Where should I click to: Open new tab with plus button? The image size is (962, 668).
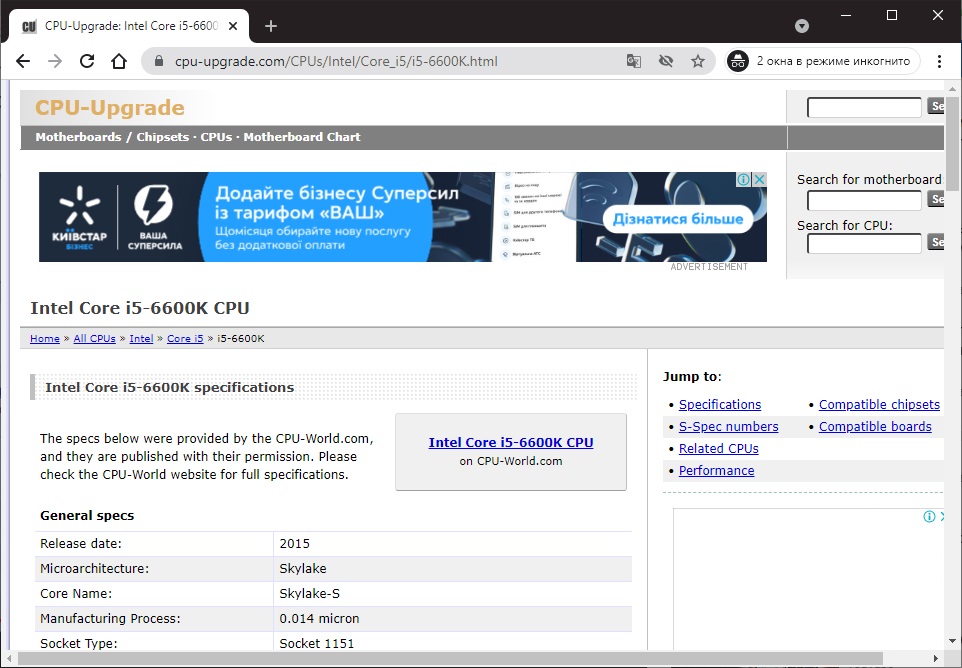(x=271, y=26)
